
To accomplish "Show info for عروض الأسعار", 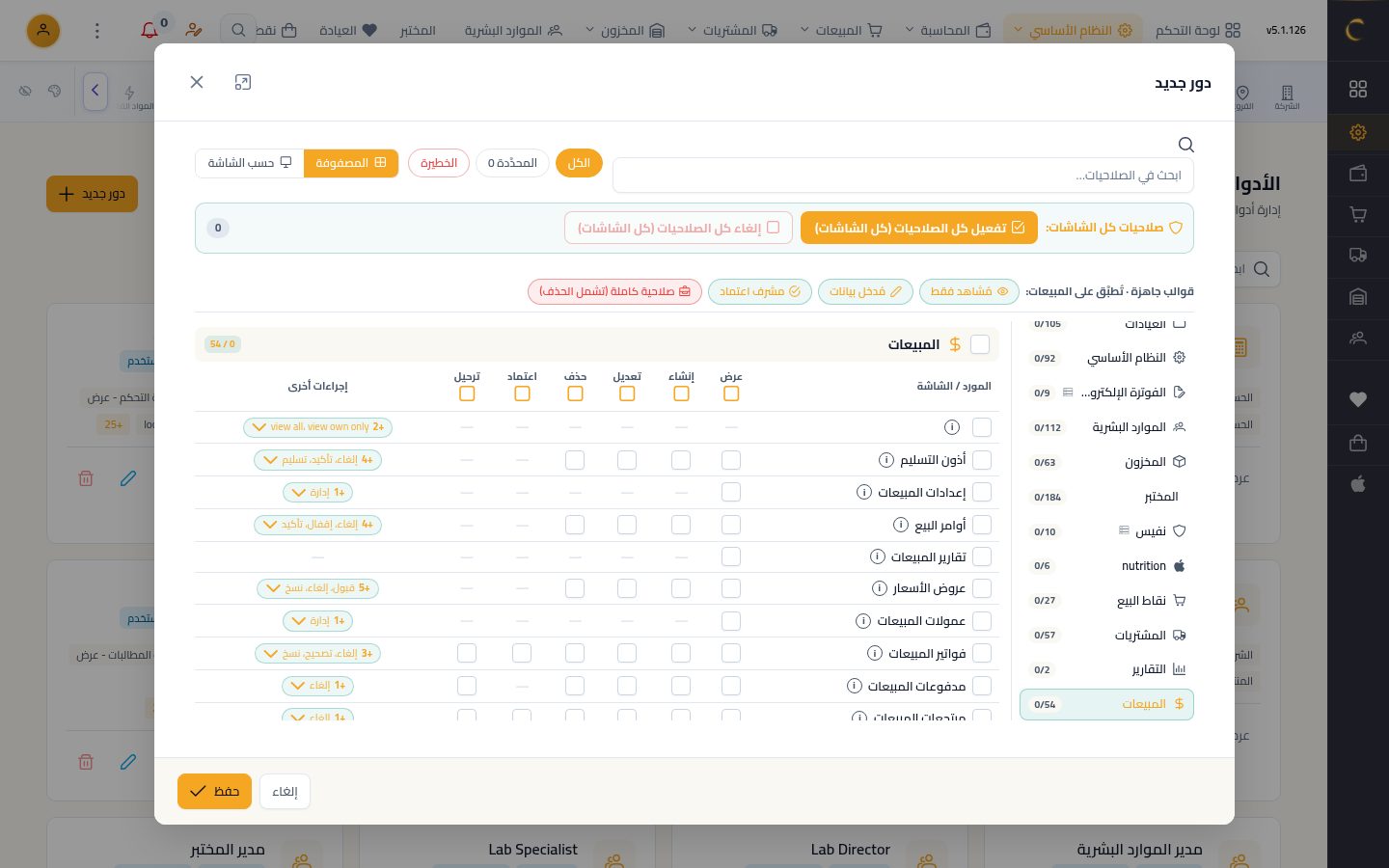I will coord(879,588).
